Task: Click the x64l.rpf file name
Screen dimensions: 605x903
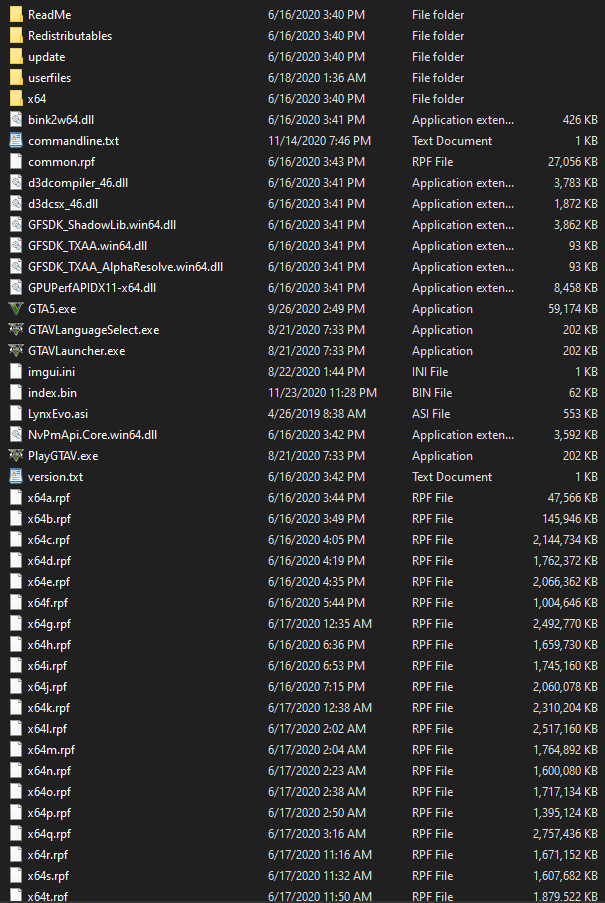Action: pos(47,729)
